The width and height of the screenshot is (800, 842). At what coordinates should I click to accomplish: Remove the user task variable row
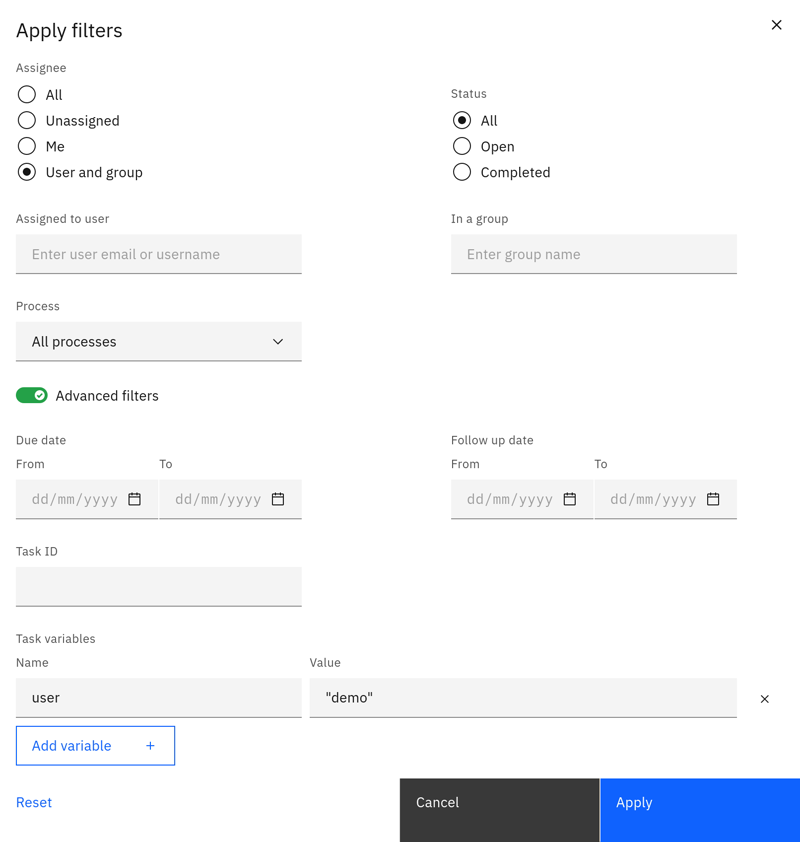765,699
